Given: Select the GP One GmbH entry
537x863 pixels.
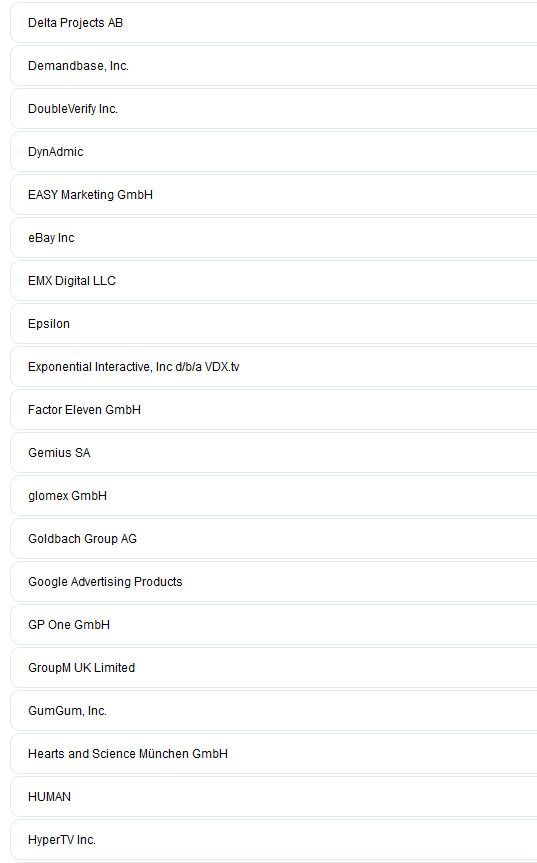Looking at the screenshot, I should [x=274, y=624].
